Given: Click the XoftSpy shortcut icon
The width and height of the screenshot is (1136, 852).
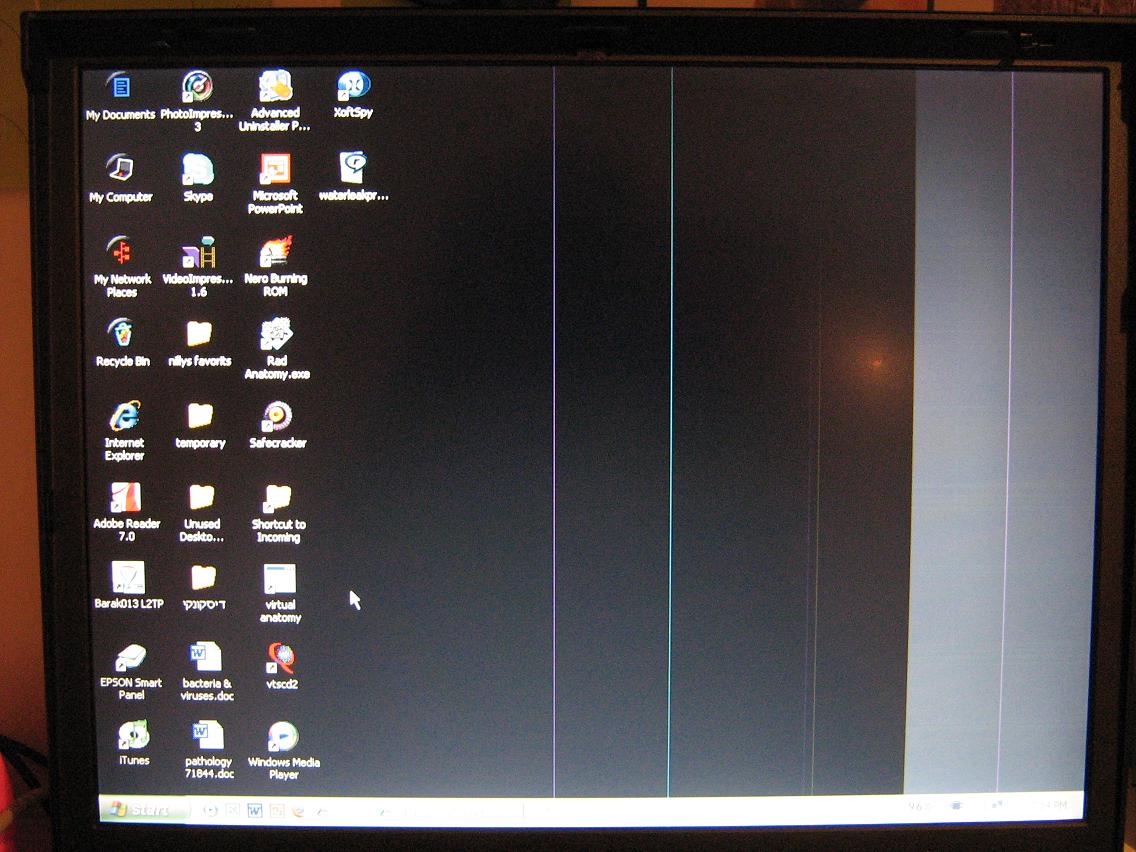Looking at the screenshot, I should (353, 87).
